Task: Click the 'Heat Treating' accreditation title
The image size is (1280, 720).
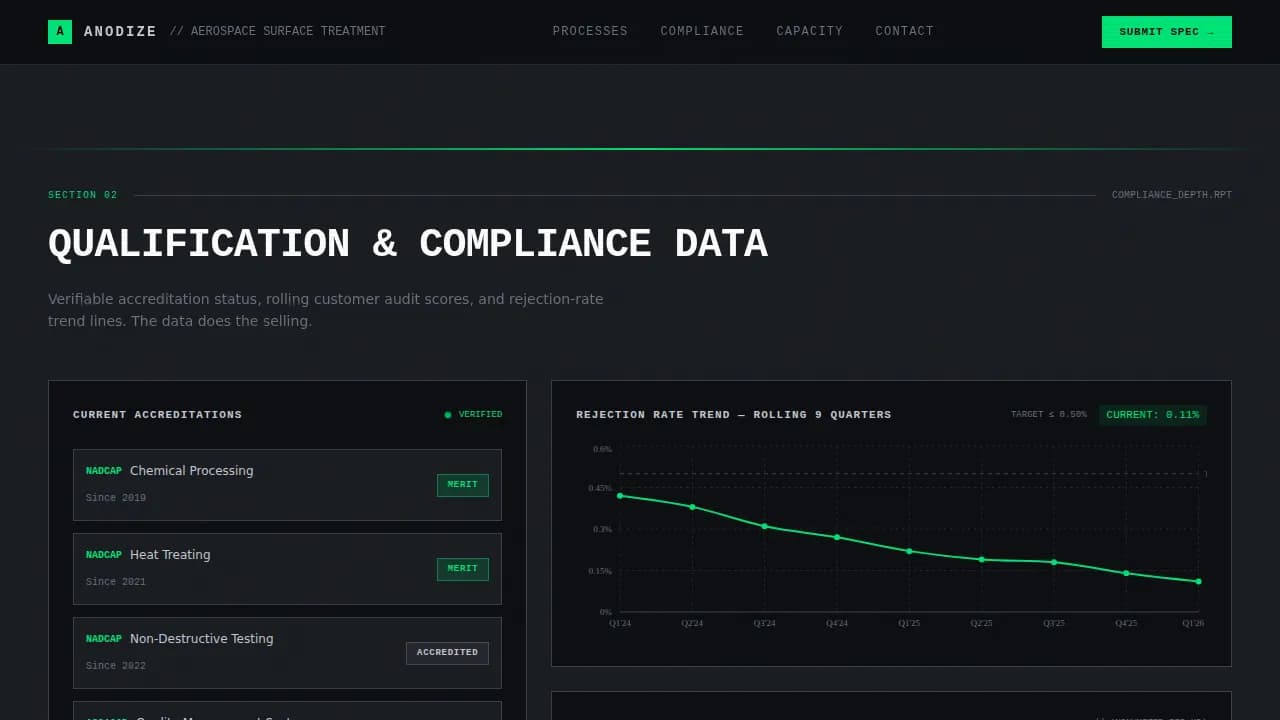Action: coord(170,555)
